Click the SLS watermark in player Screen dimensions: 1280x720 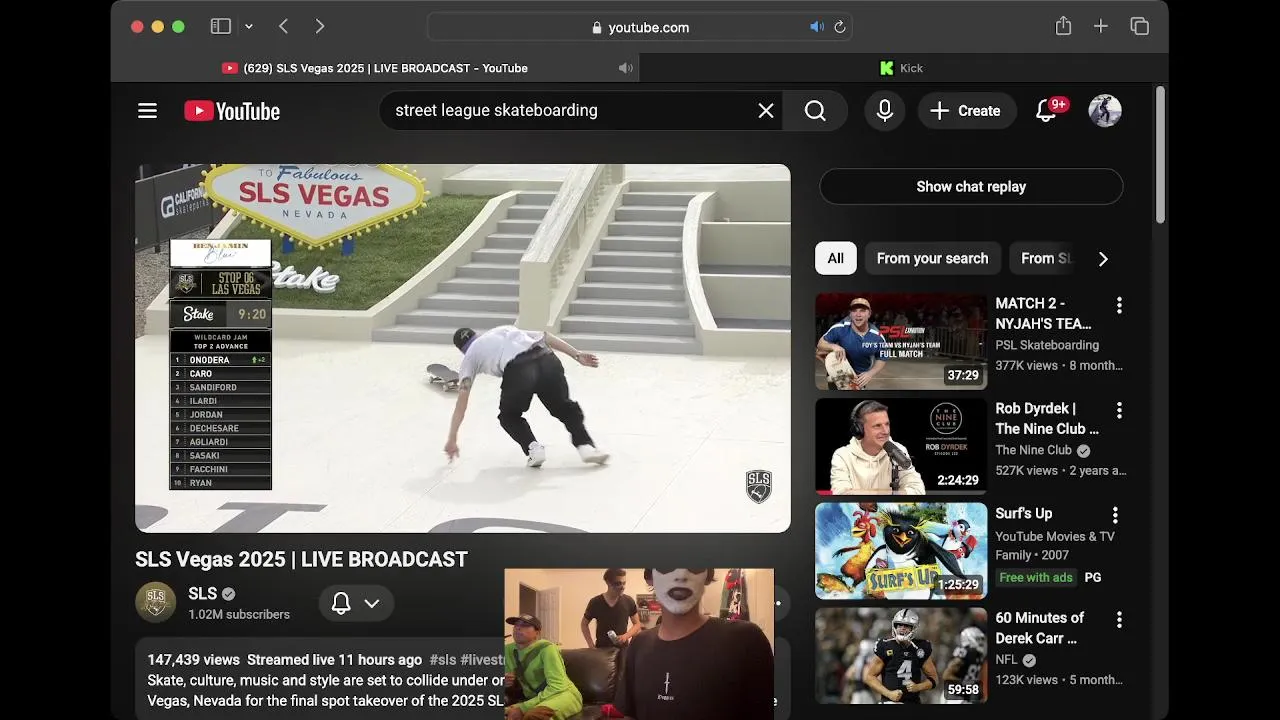[759, 486]
